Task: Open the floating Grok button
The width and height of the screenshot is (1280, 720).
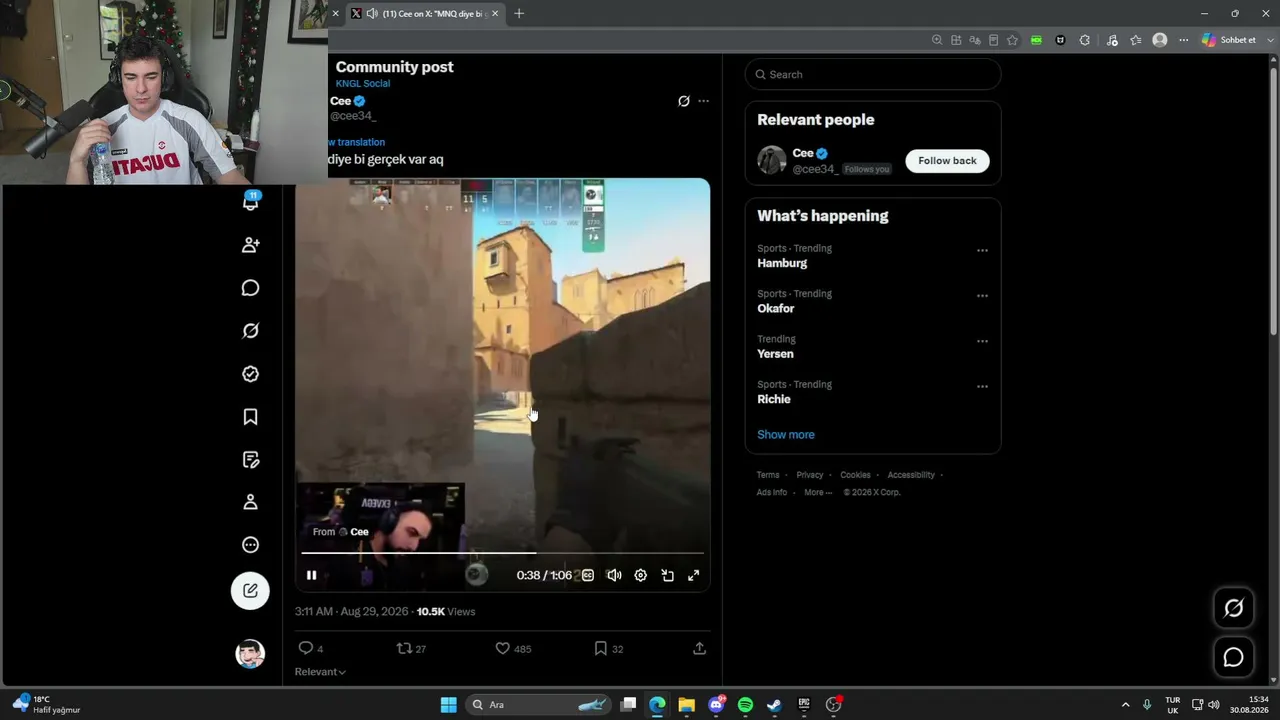Action: 1234,608
